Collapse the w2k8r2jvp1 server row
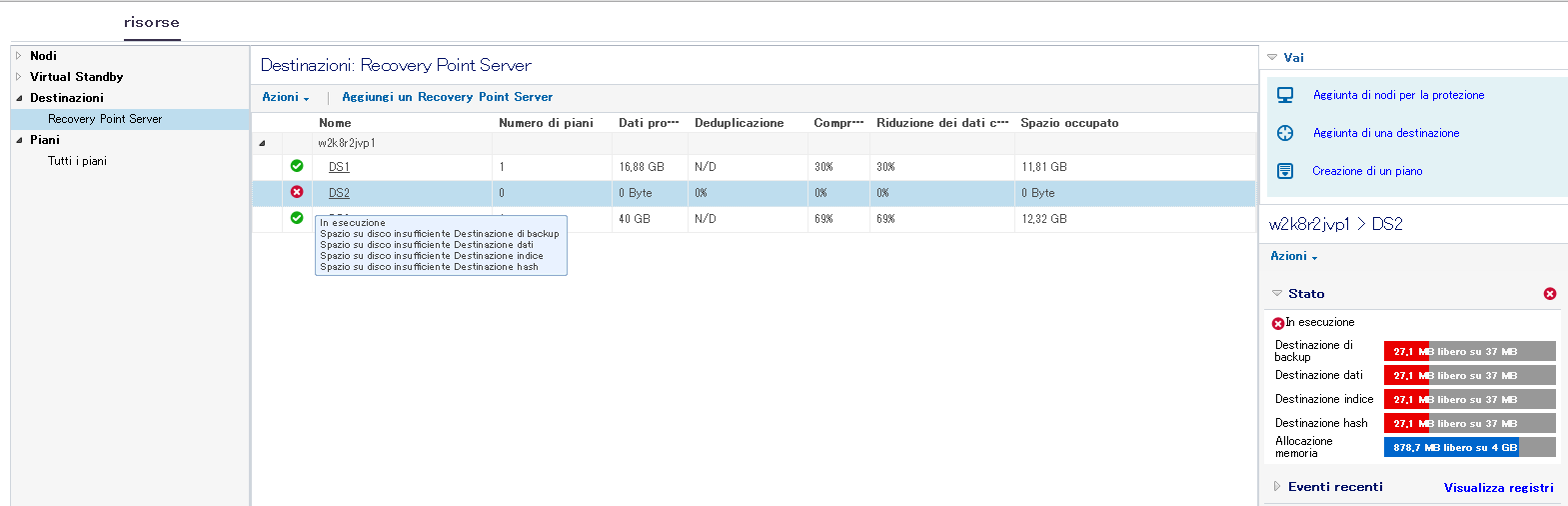This screenshot has width=1568, height=506. point(262,143)
